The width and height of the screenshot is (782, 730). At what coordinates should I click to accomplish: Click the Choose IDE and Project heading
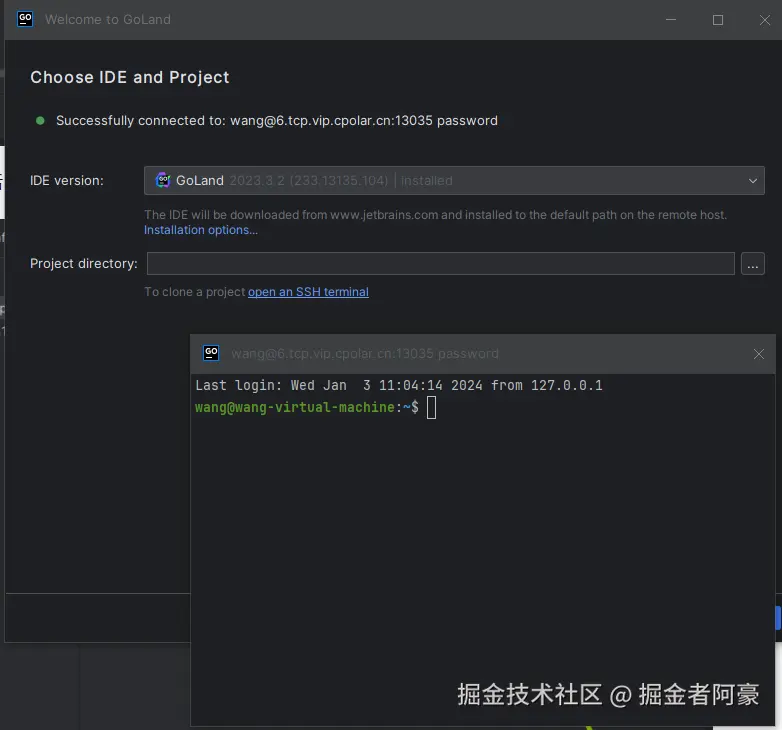coord(130,77)
